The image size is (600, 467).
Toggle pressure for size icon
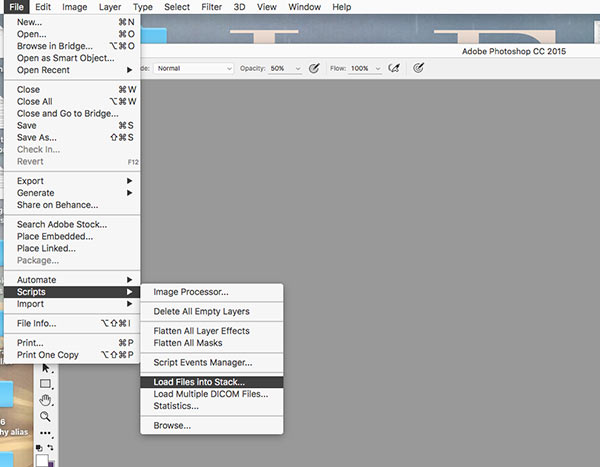pos(418,68)
